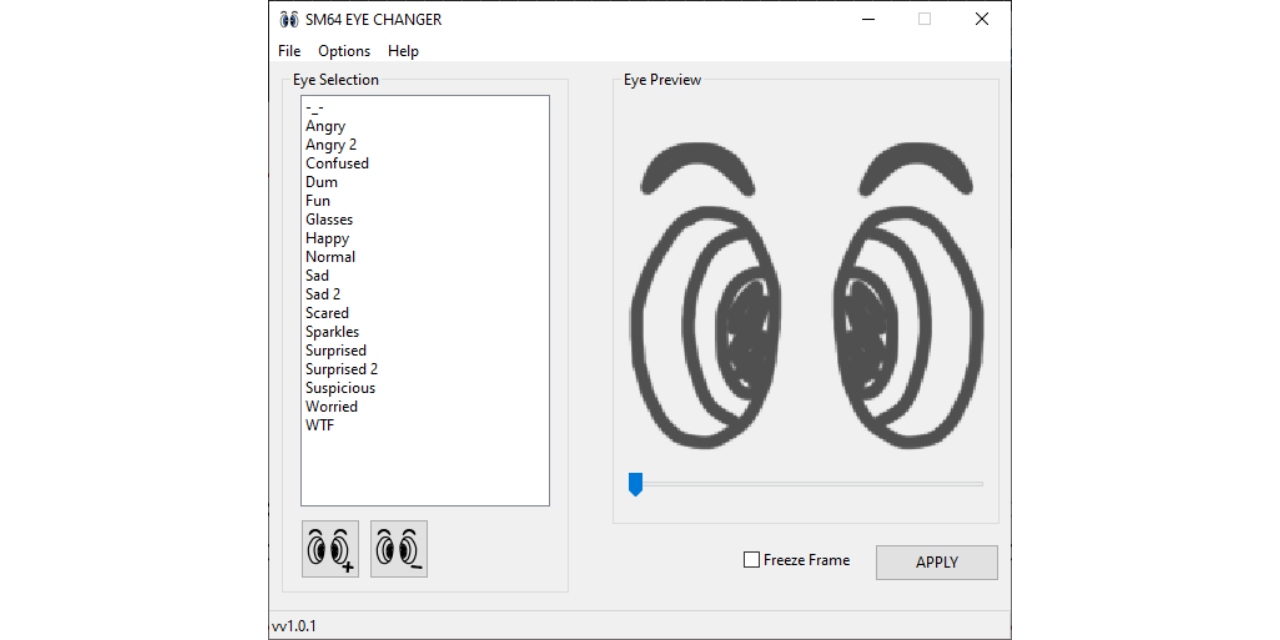
Task: Select the Scared eye entry
Action: [425, 313]
